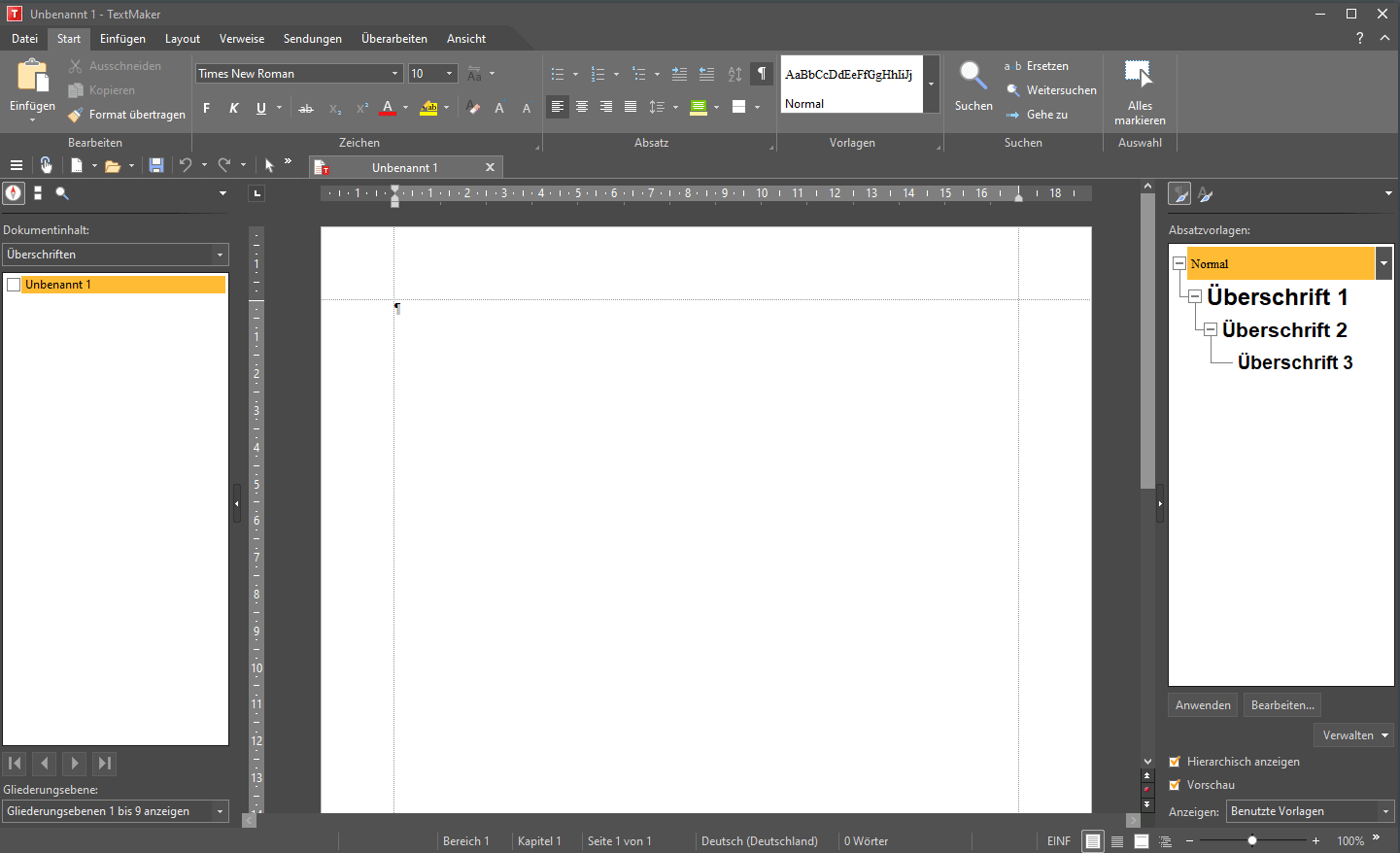Decrease font size with smaller A icon
This screenshot has height=853, width=1400.
[x=527, y=108]
